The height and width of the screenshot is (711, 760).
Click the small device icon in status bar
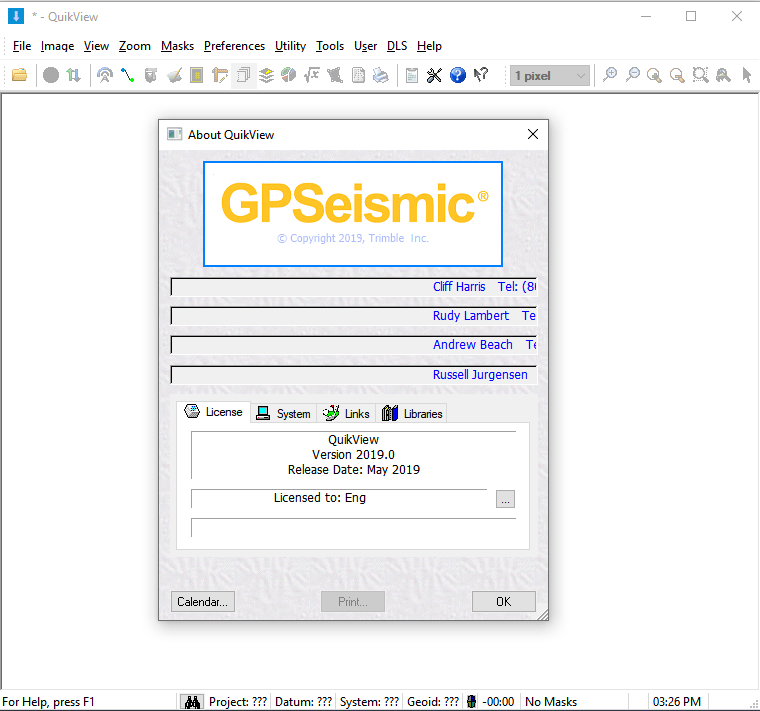pyautogui.click(x=471, y=702)
